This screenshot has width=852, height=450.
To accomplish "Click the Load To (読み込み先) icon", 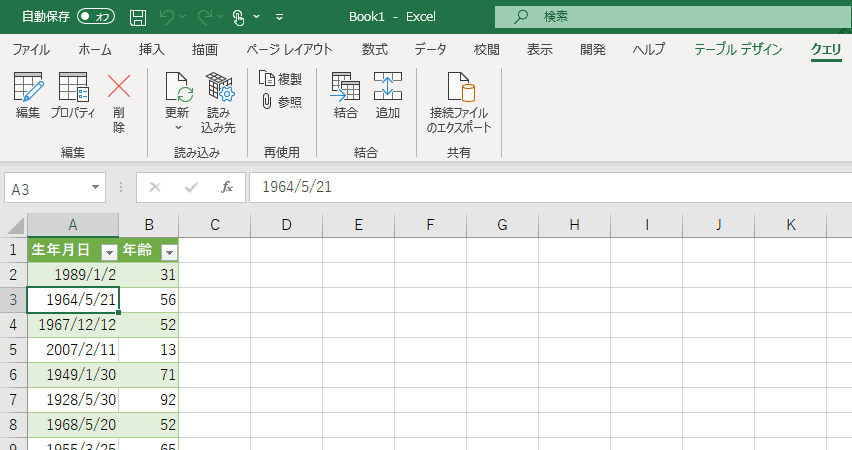I will (x=218, y=89).
